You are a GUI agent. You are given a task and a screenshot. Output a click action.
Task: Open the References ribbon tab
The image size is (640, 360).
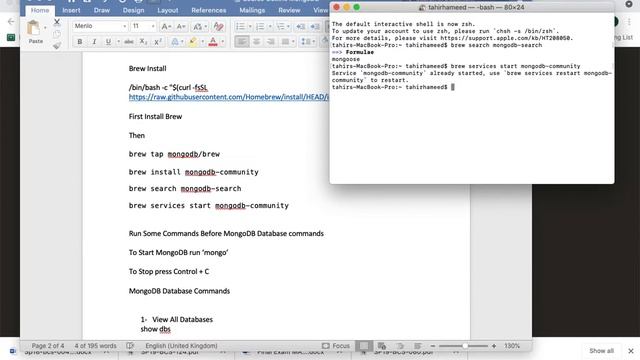point(209,10)
